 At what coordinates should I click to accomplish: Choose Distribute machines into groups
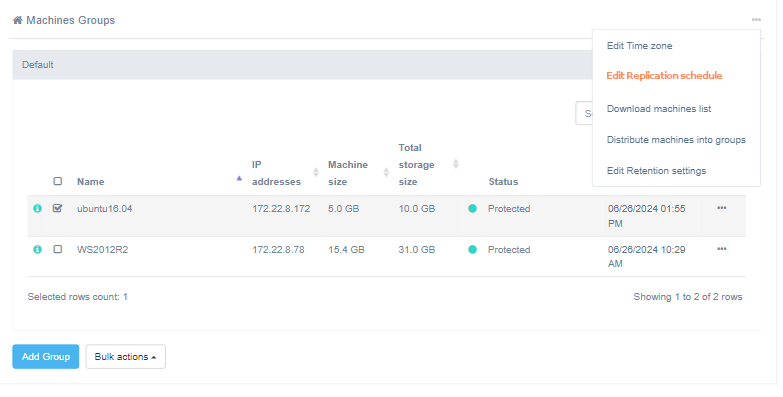point(676,140)
